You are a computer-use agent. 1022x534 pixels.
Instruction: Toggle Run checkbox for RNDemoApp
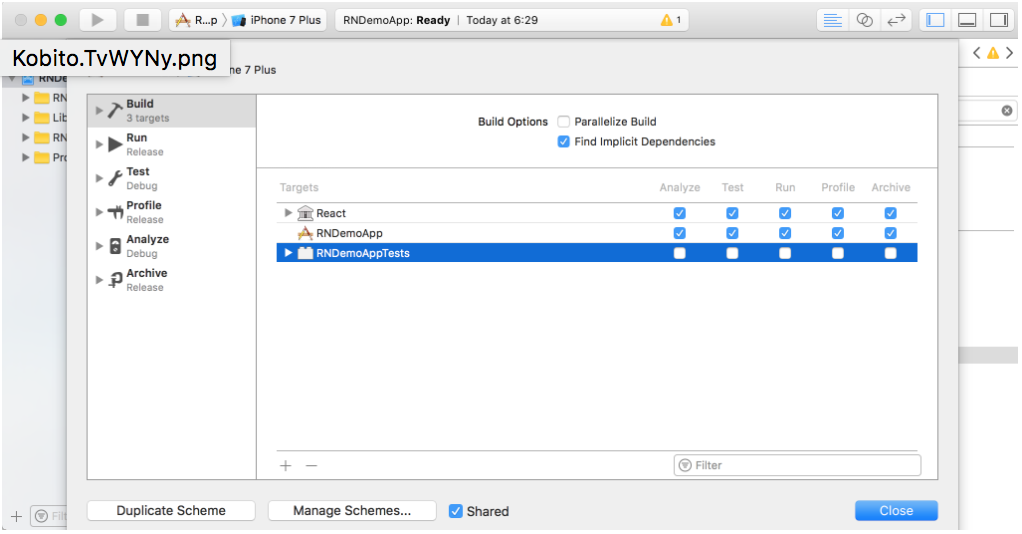coord(785,233)
